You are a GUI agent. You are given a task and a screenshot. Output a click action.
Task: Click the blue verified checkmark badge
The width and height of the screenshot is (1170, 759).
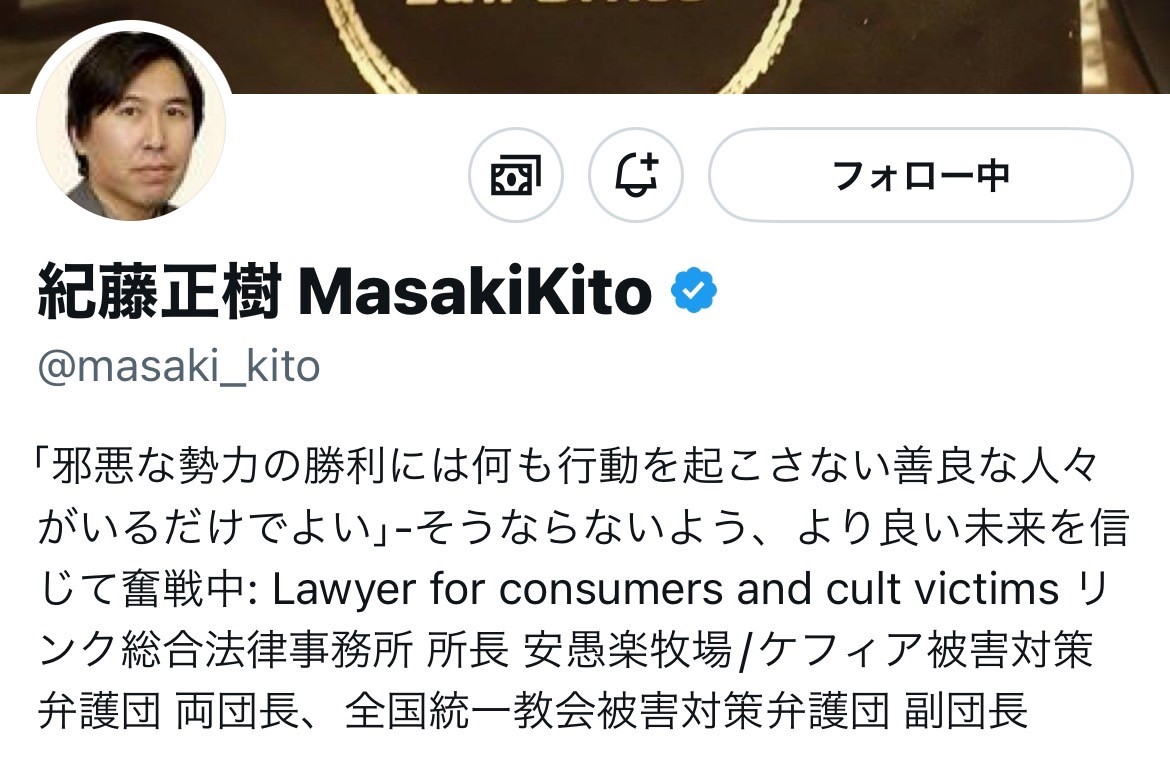point(694,290)
